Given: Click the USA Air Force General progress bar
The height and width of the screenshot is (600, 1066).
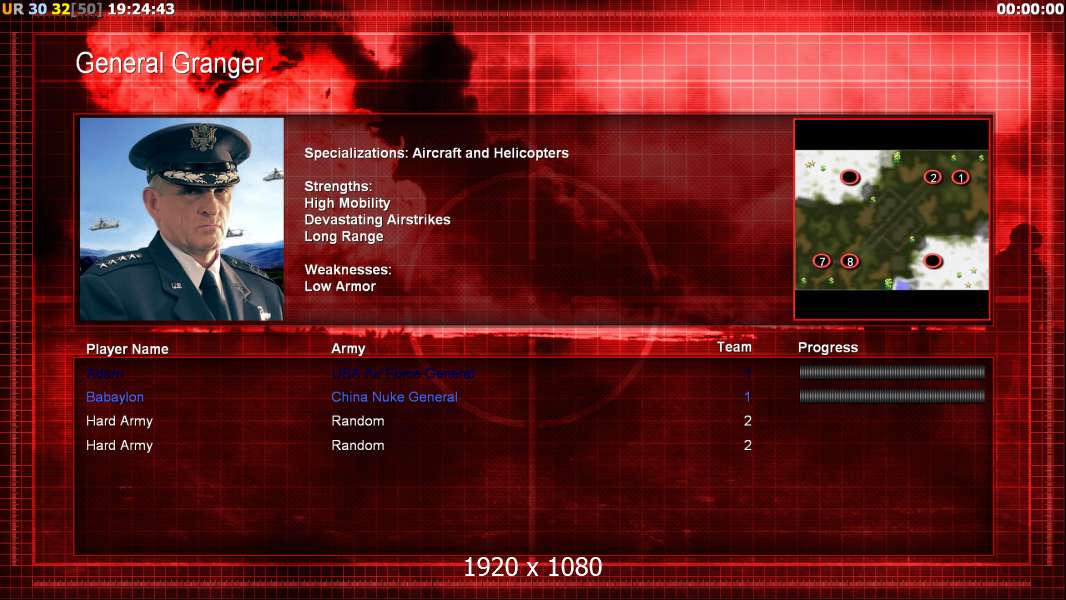Looking at the screenshot, I should tap(892, 372).
